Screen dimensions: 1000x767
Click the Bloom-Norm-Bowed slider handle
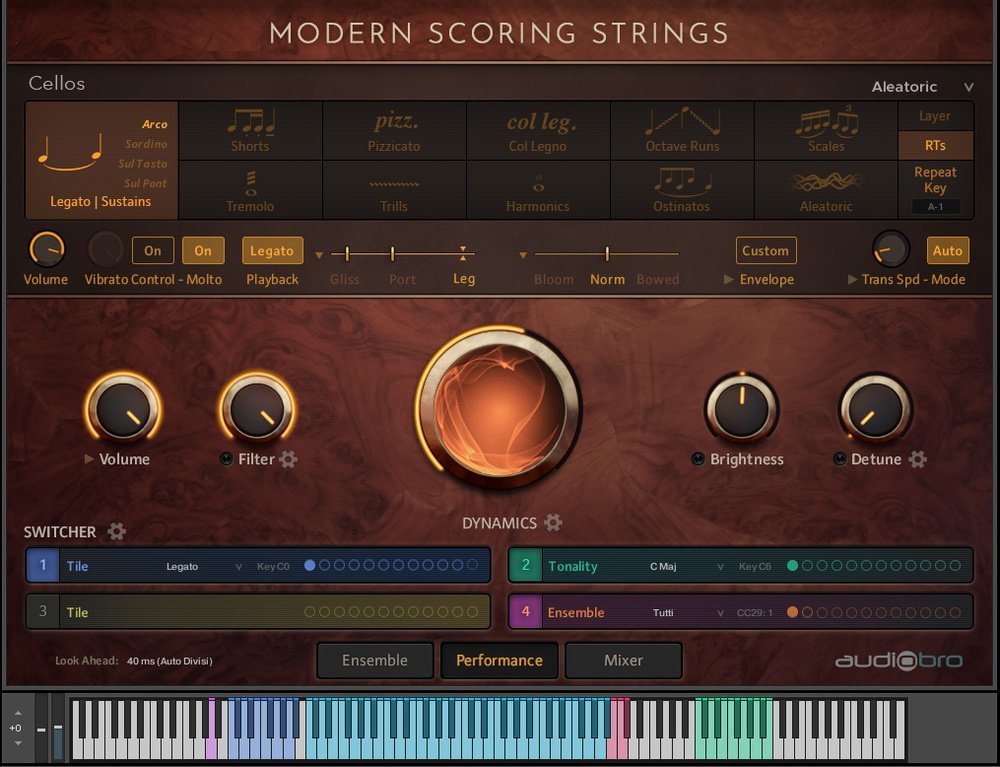click(x=607, y=254)
